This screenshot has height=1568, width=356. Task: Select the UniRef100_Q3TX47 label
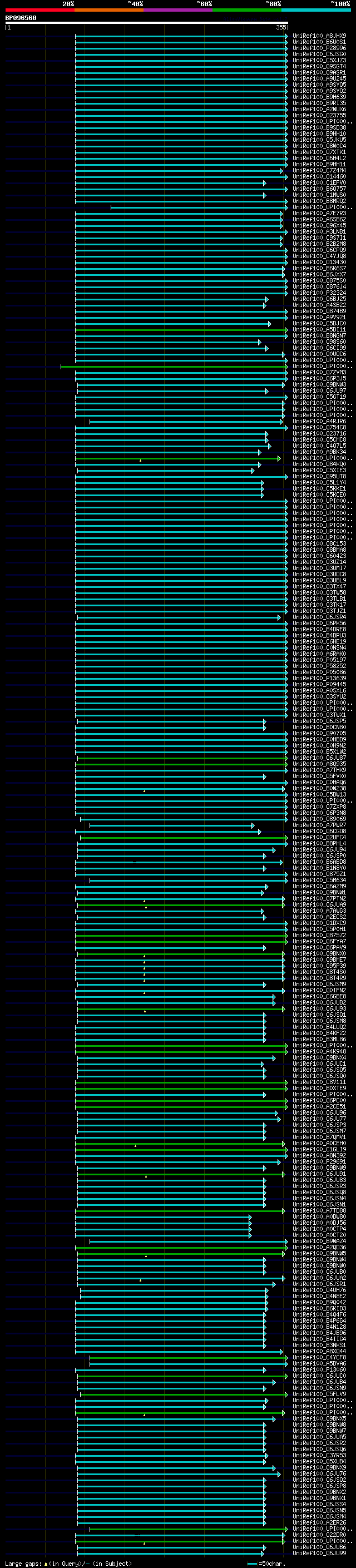(319, 587)
